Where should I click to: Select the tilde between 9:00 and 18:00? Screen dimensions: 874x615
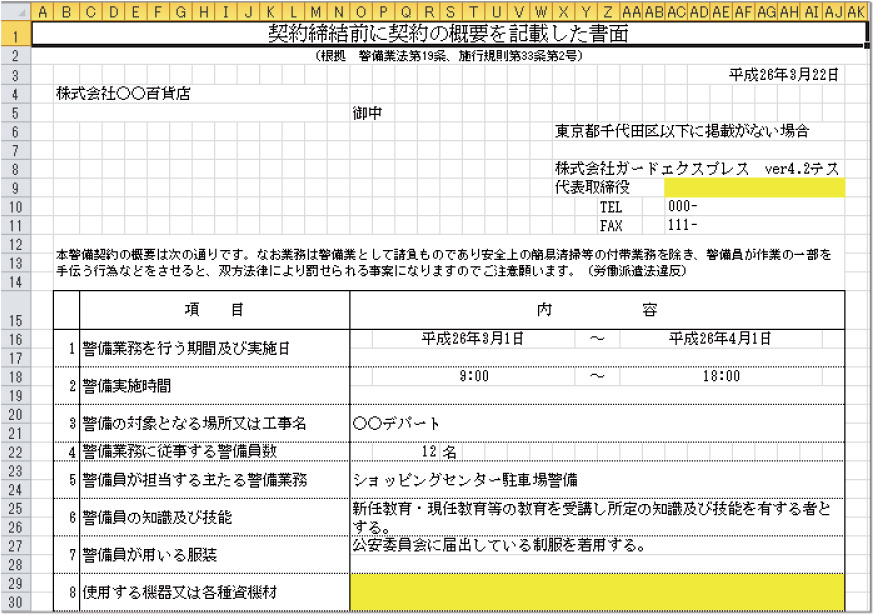[x=597, y=376]
